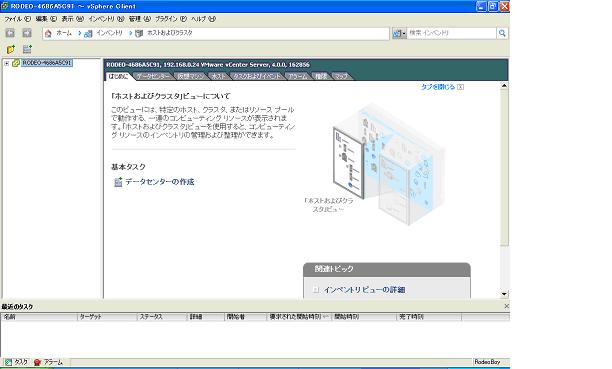Open the ヘルプ menu
612x369 pixels.
[x=203, y=19]
